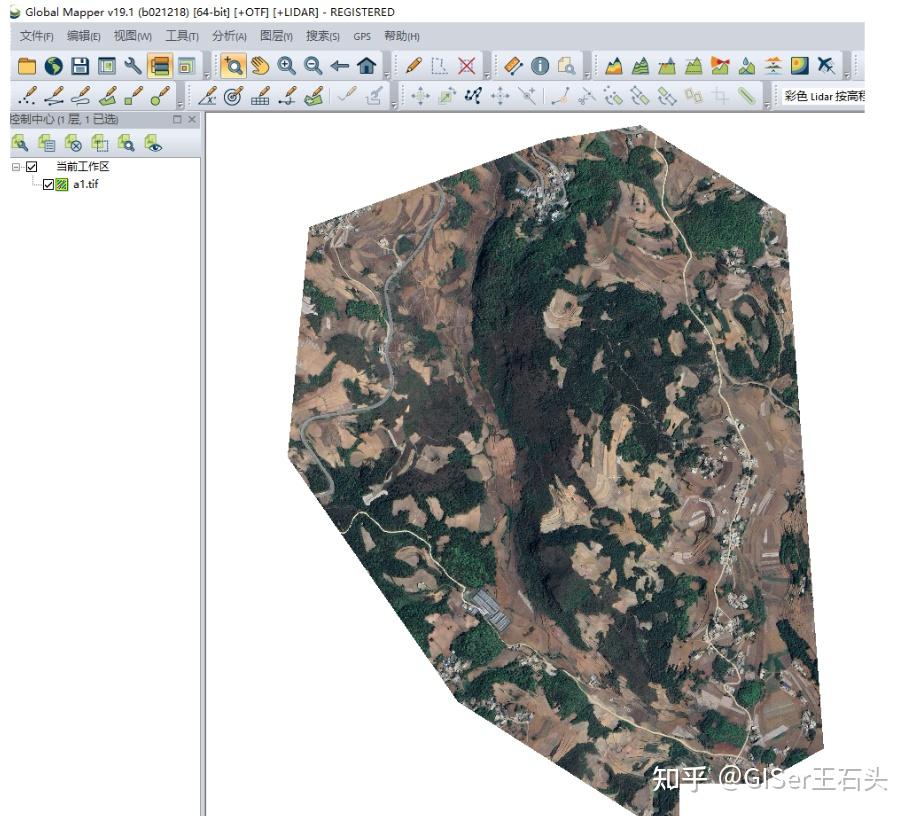Viewport: 911px width, 816px height.
Task: Click the zoom toolbar overflow arrow
Action: 388,76
